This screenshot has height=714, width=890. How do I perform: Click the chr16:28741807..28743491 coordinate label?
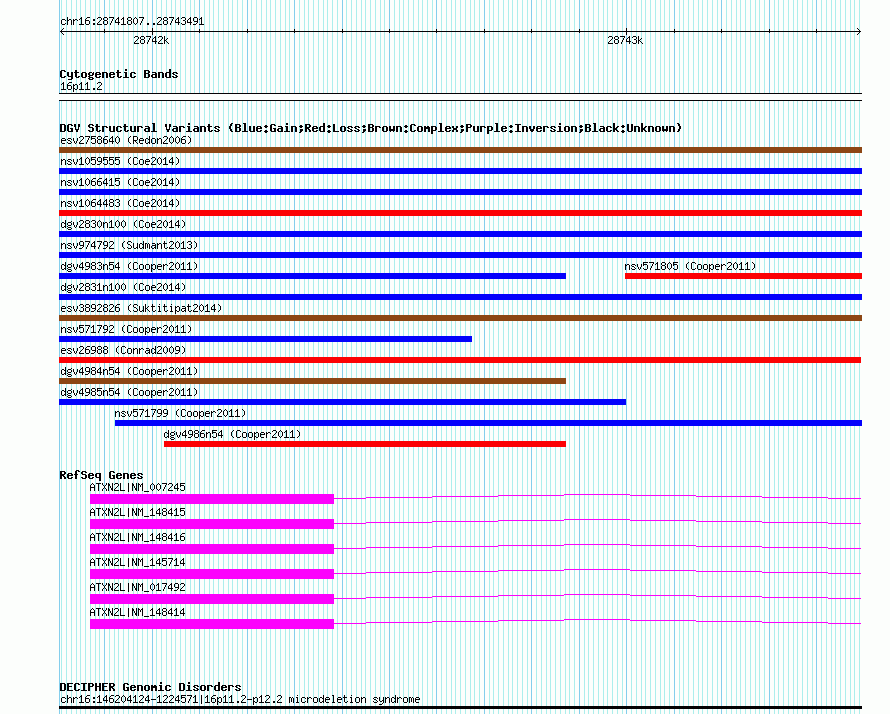[x=132, y=22]
